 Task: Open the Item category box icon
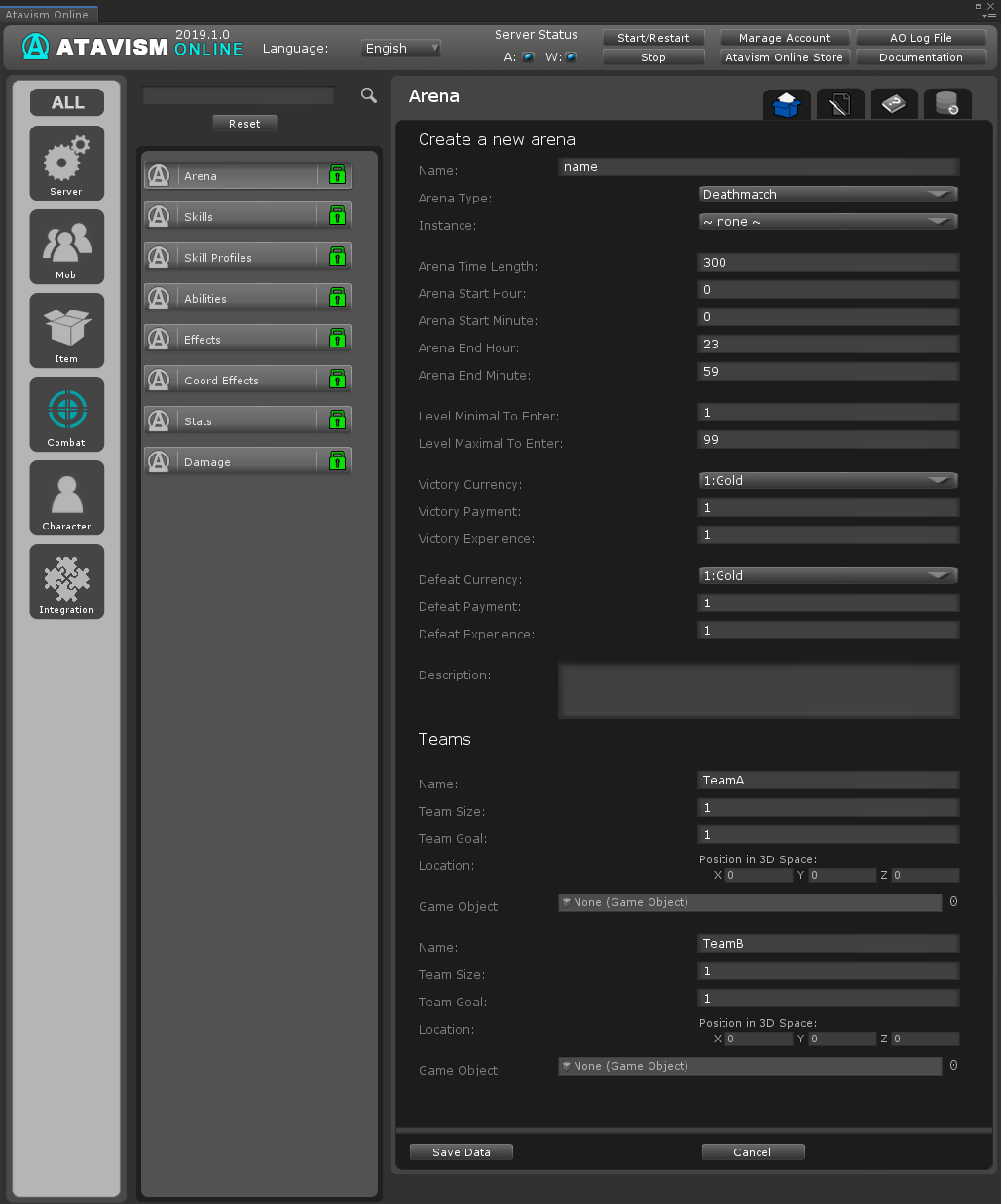click(66, 330)
